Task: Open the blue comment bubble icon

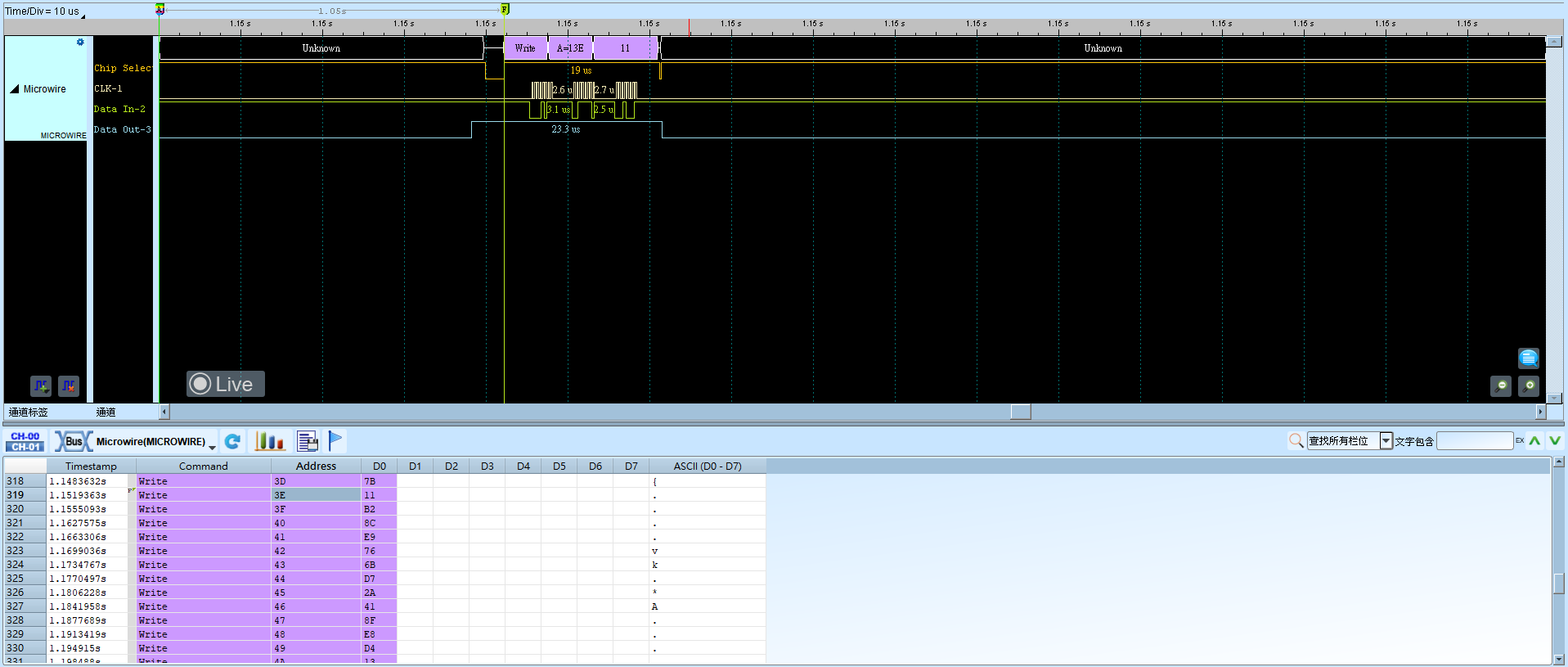Action: click(1528, 358)
